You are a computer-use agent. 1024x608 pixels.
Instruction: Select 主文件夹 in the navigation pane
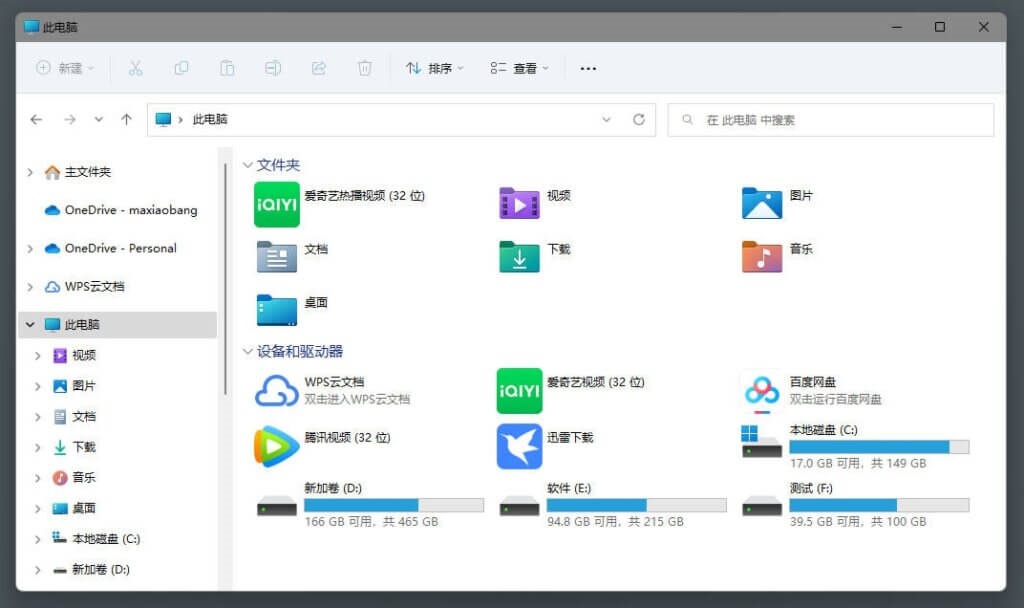(x=88, y=172)
